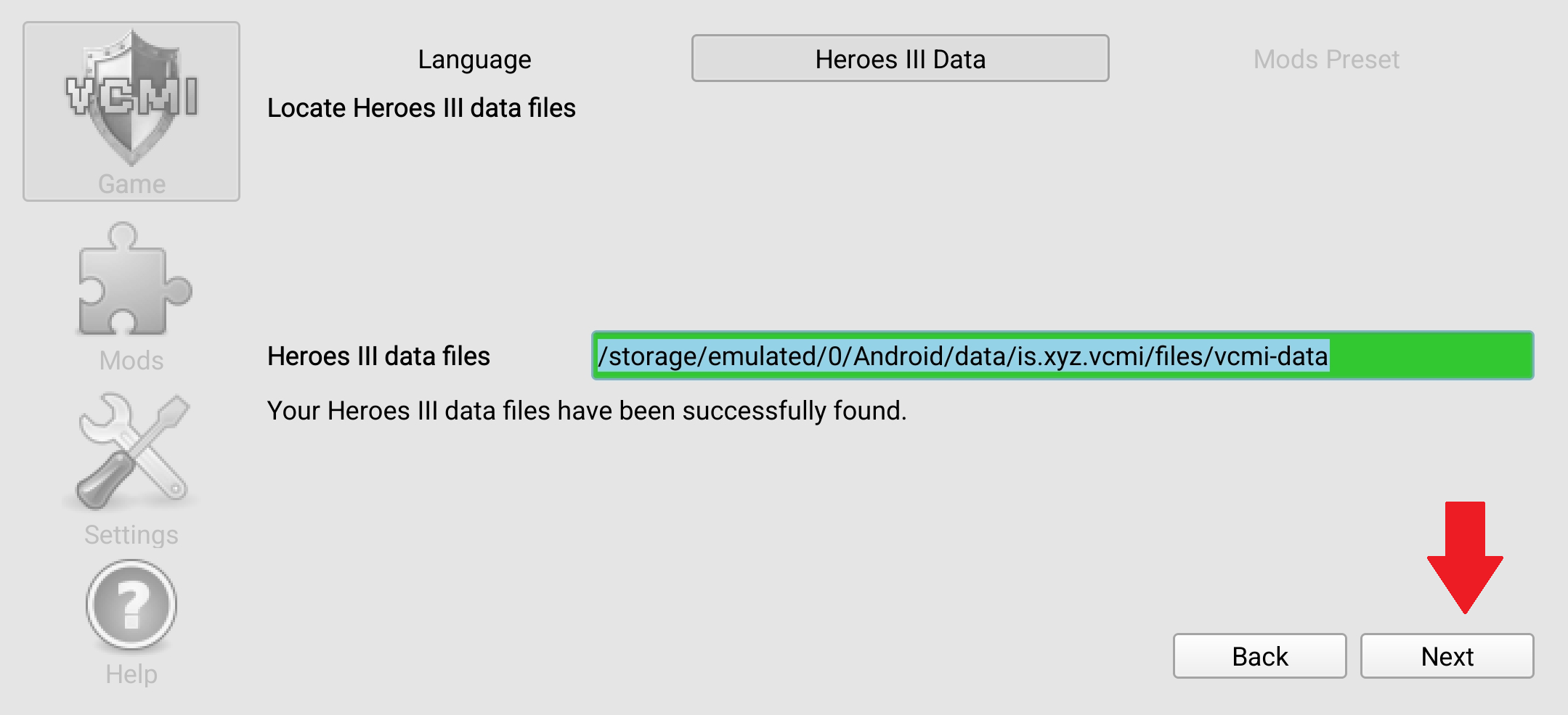Switch to the Language step tab
1568x715 pixels.
(x=474, y=60)
